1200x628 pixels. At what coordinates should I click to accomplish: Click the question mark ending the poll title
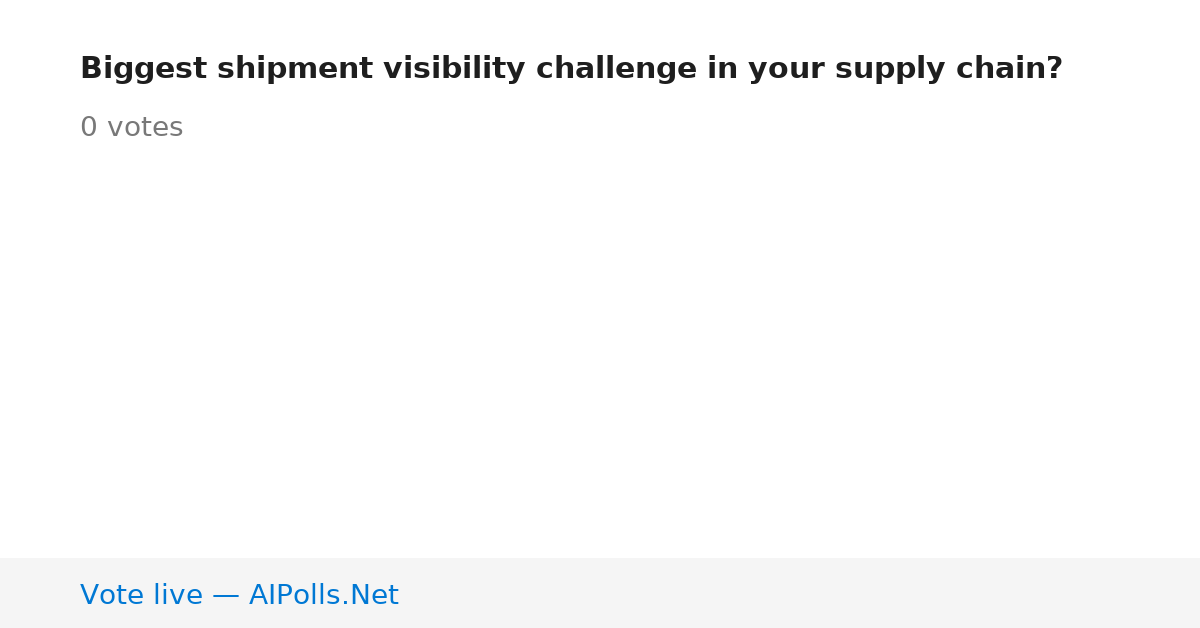coord(1054,69)
